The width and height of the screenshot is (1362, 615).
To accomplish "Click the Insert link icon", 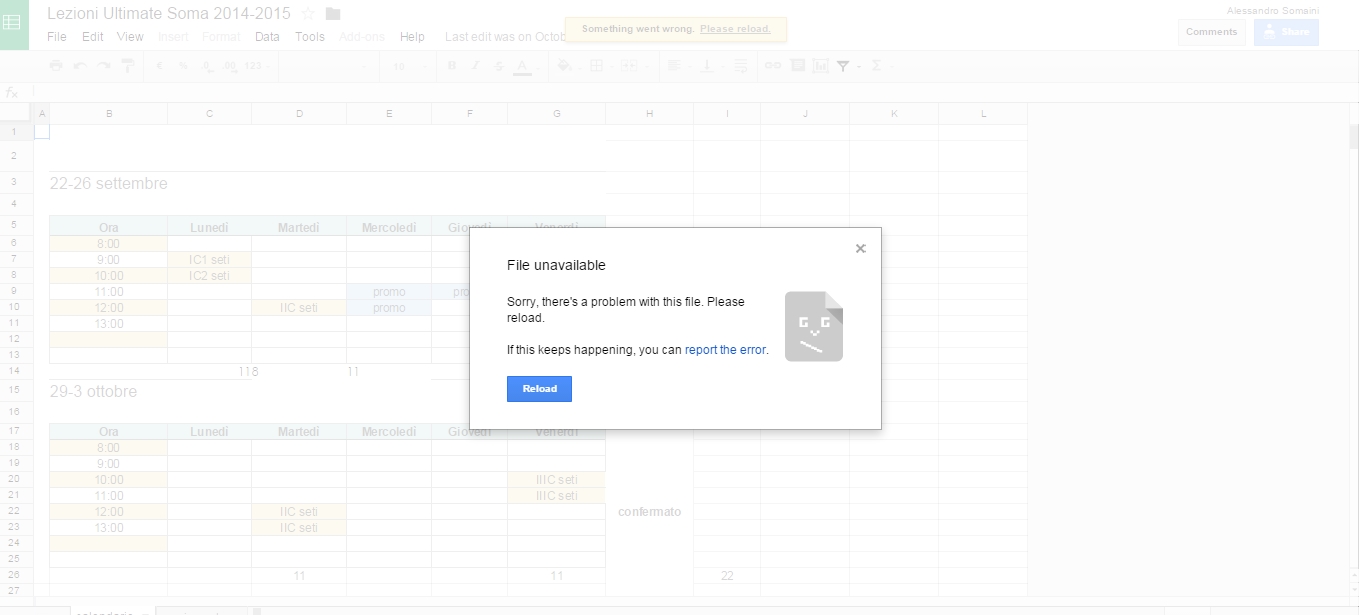I will click(x=773, y=66).
